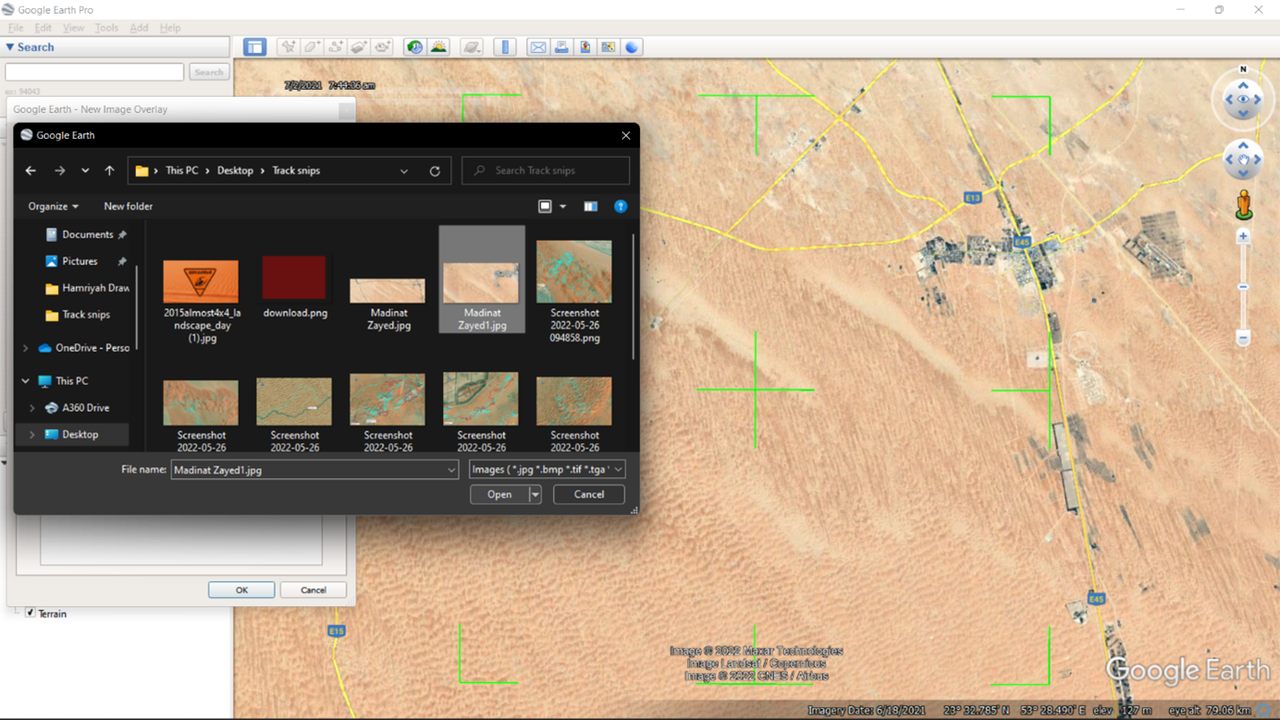Viewport: 1280px width, 720px height.
Task: Open the view options dropdown arrow
Action: tap(563, 206)
